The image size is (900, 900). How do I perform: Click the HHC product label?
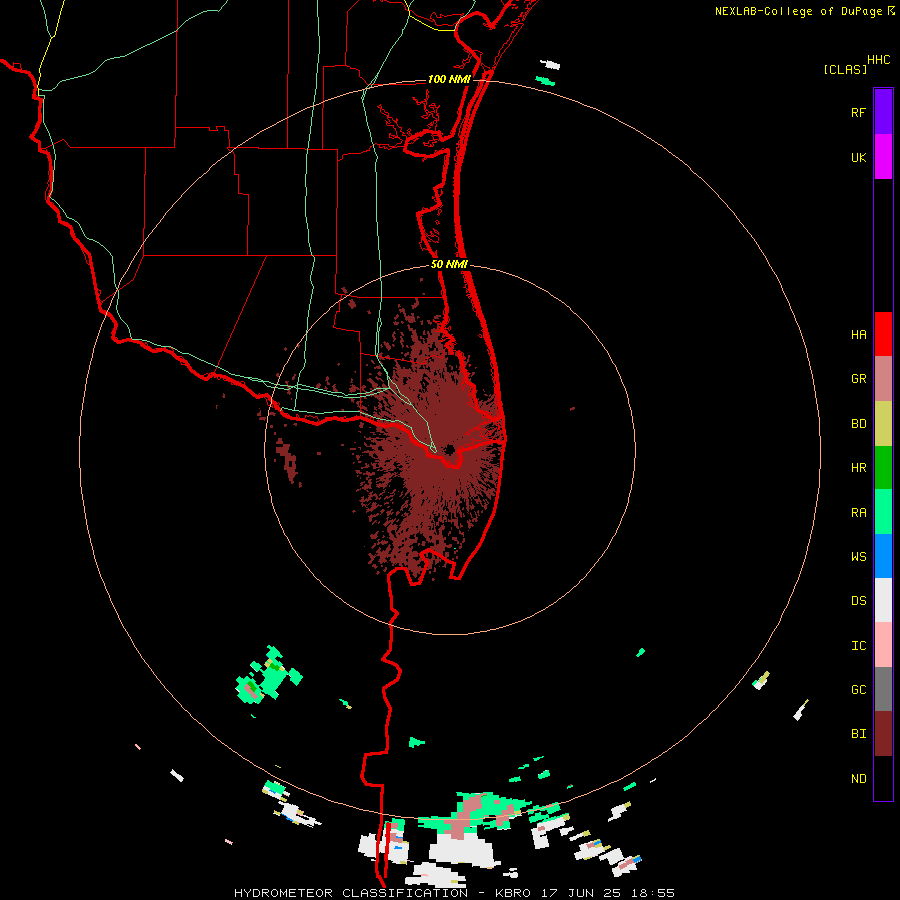[x=879, y=60]
